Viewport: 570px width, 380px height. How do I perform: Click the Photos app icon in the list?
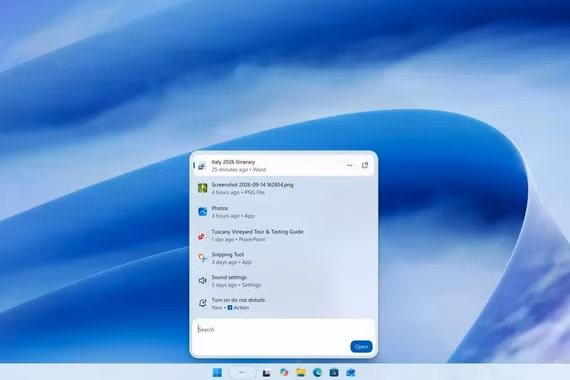pos(202,212)
